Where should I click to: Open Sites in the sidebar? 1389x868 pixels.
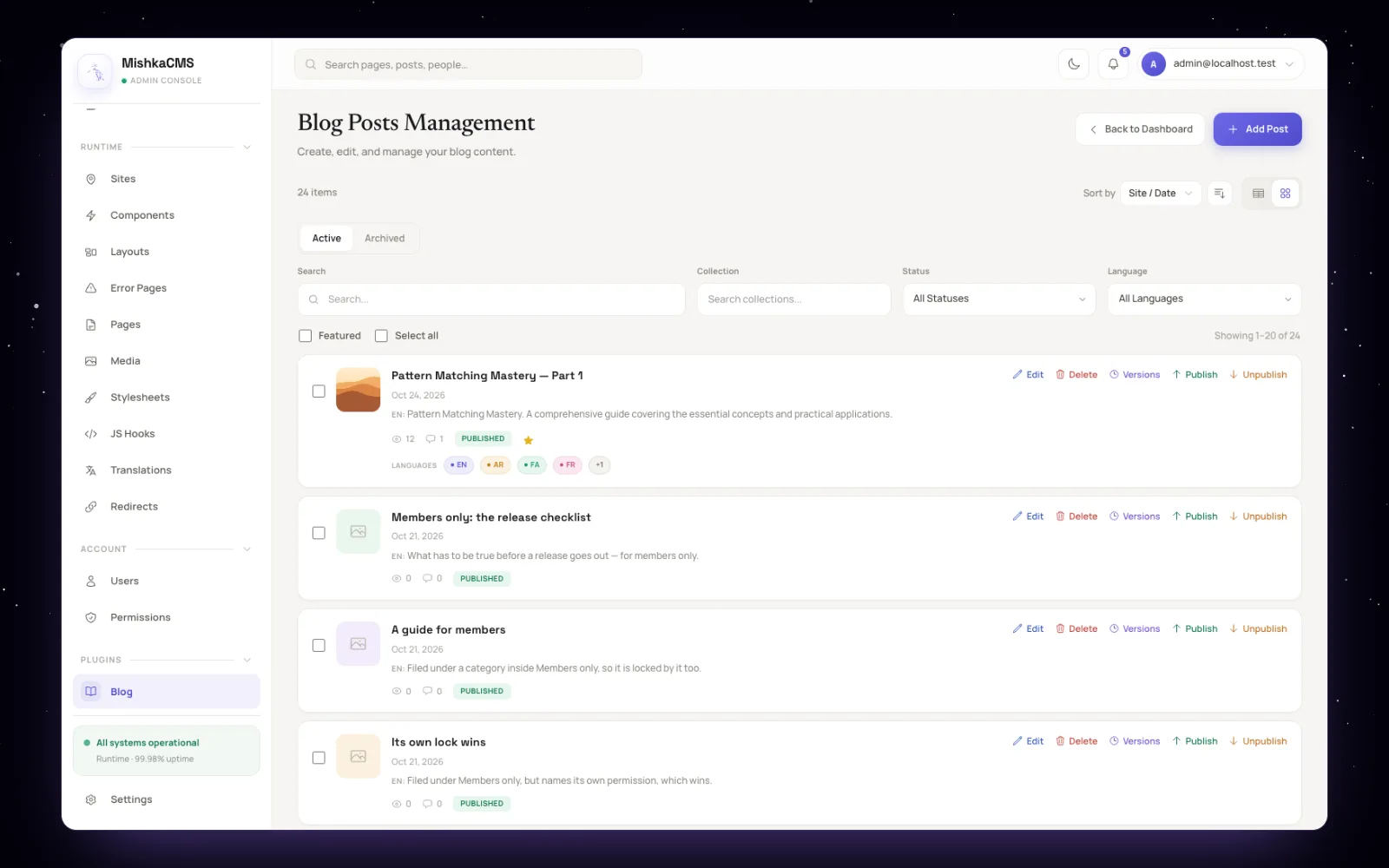[x=166, y=179]
